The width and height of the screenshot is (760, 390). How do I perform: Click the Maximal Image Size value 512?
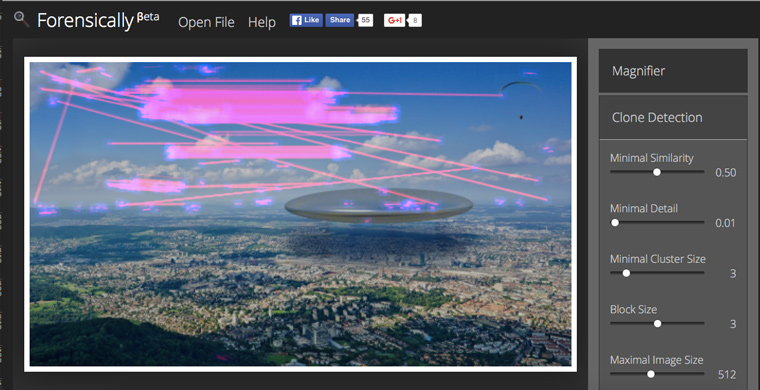pos(727,374)
